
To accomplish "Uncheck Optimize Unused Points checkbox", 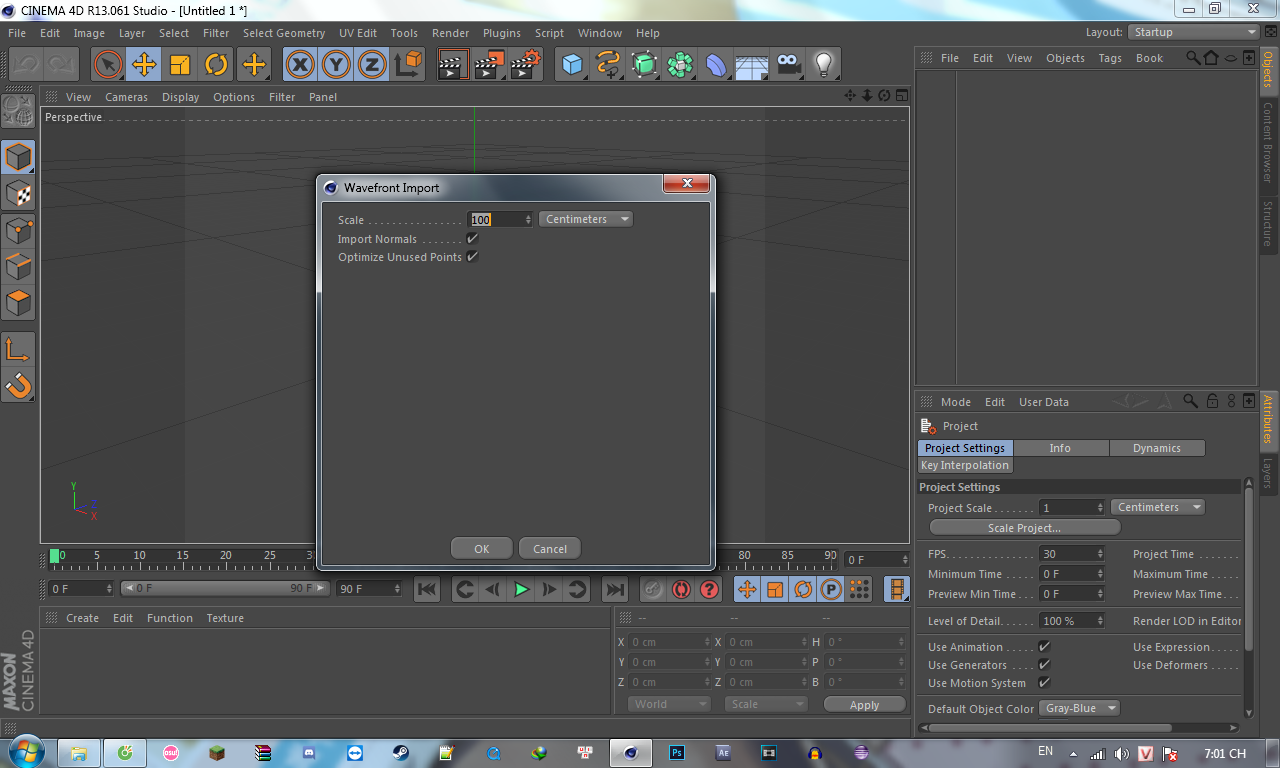I will (472, 257).
